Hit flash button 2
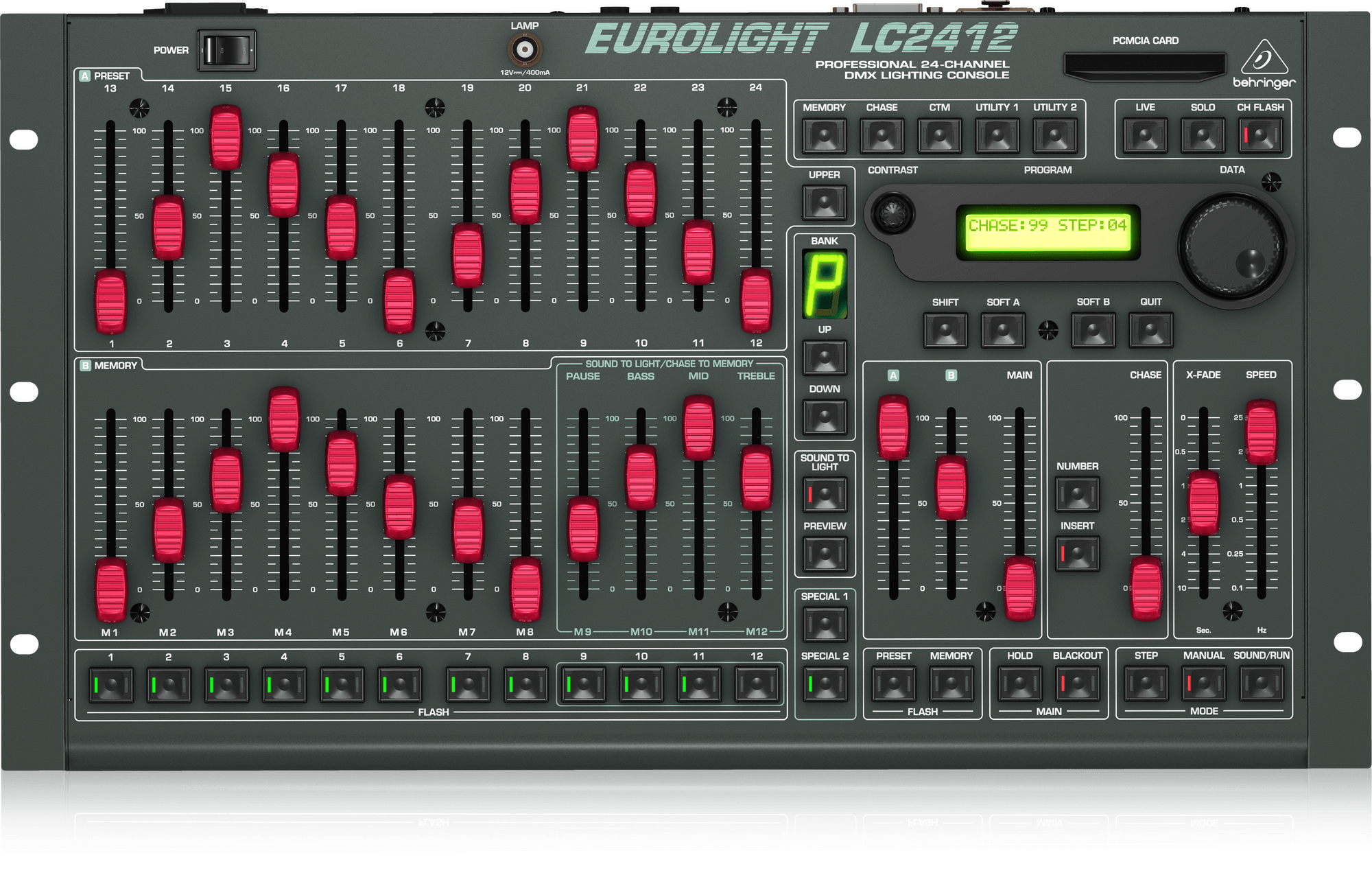The height and width of the screenshot is (875, 1372). [168, 685]
